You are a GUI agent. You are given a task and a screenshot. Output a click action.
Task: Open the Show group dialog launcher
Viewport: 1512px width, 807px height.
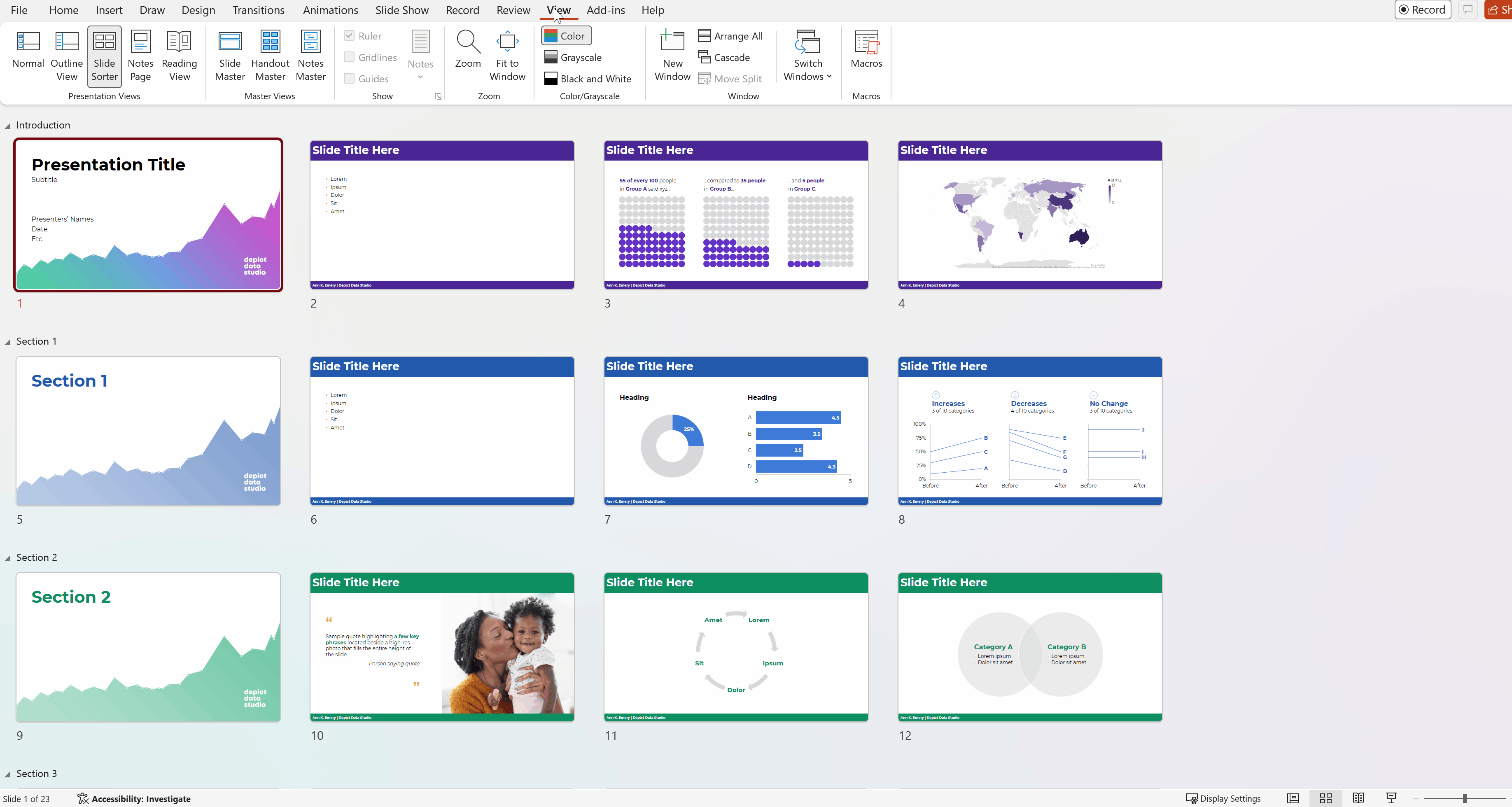click(x=438, y=97)
